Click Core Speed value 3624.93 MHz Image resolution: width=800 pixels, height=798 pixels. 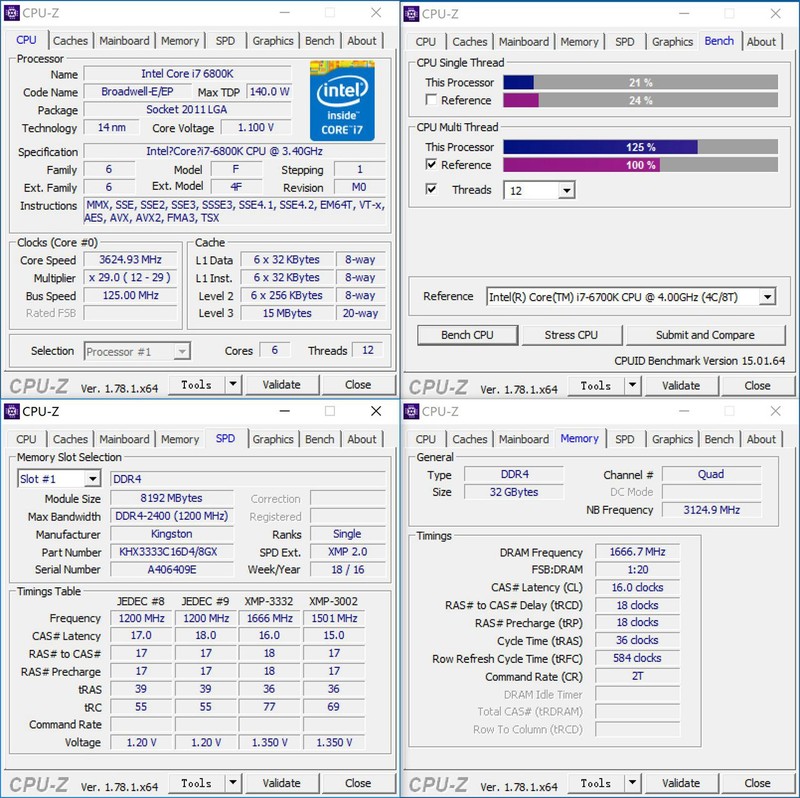tap(130, 260)
